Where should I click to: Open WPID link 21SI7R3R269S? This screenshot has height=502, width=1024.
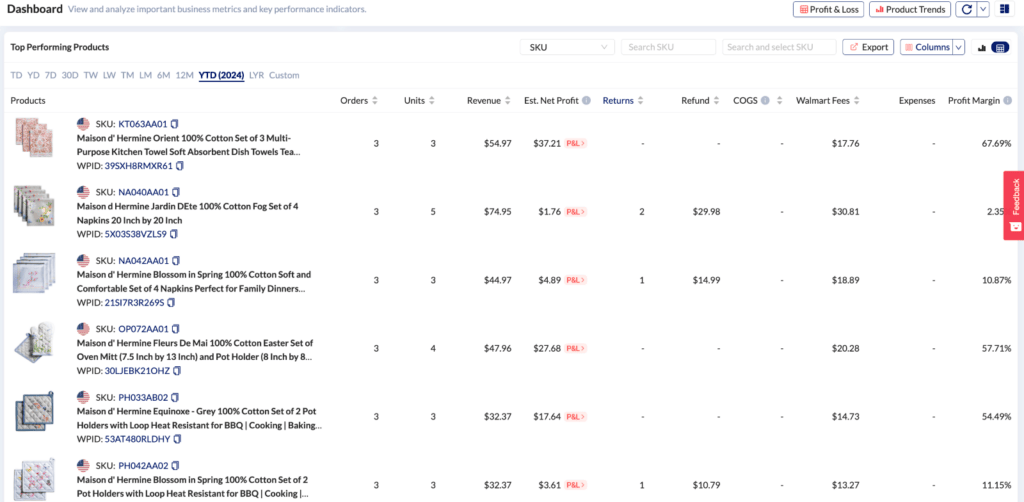135,302
